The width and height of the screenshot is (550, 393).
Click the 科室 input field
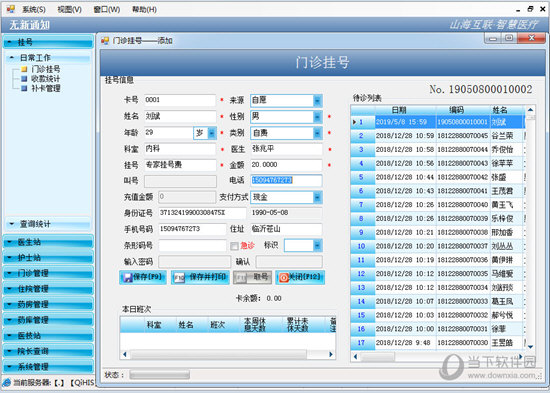[180, 149]
